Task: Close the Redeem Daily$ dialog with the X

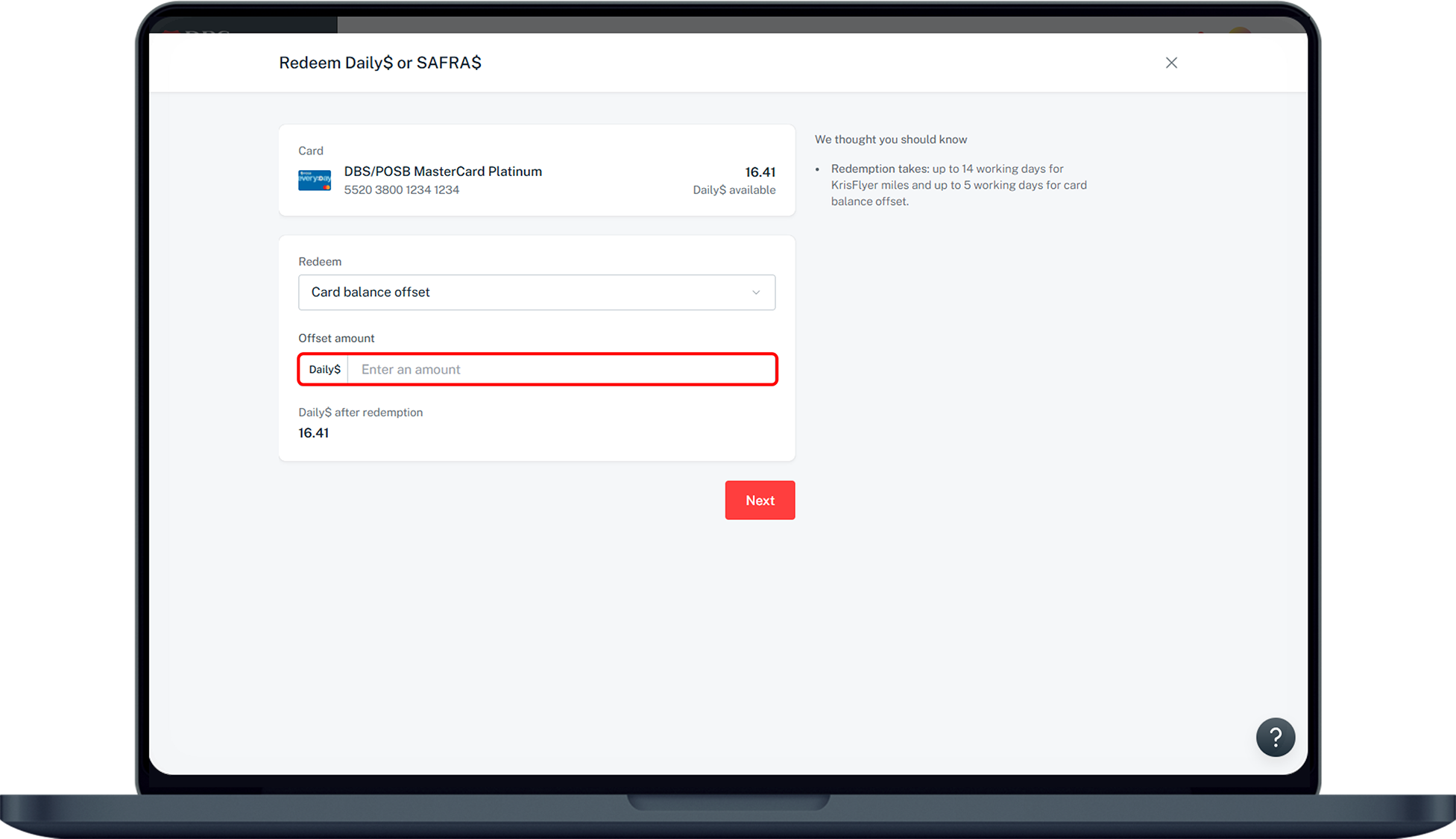Action: click(1171, 63)
